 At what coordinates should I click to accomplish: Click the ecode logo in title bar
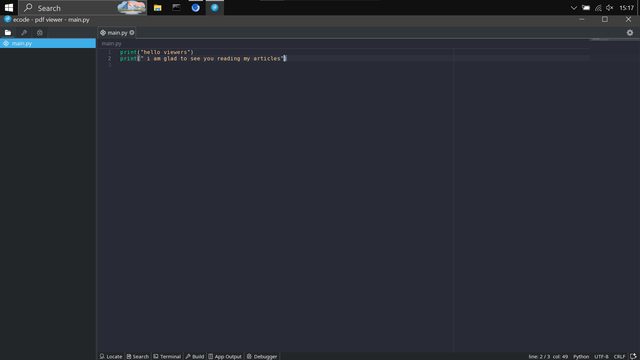(7, 19)
